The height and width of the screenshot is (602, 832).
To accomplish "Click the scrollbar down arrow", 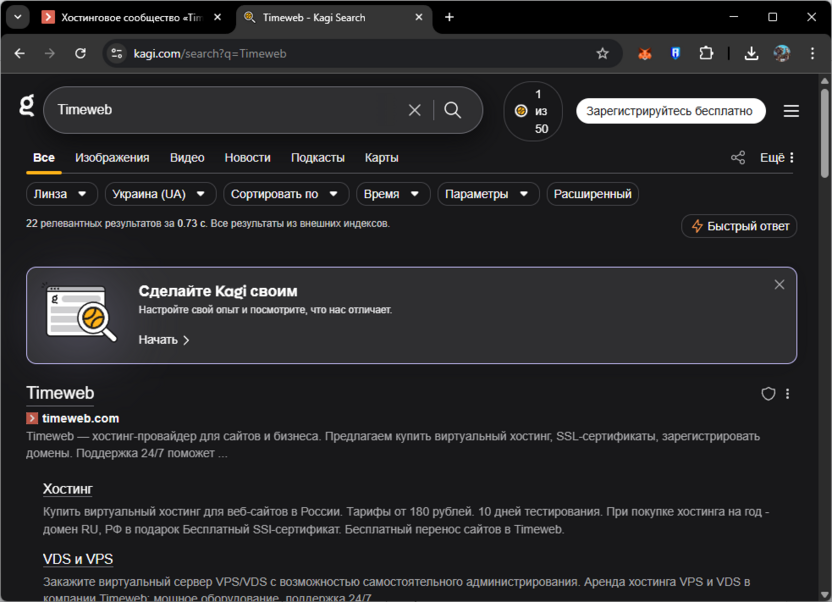I will pos(825,595).
